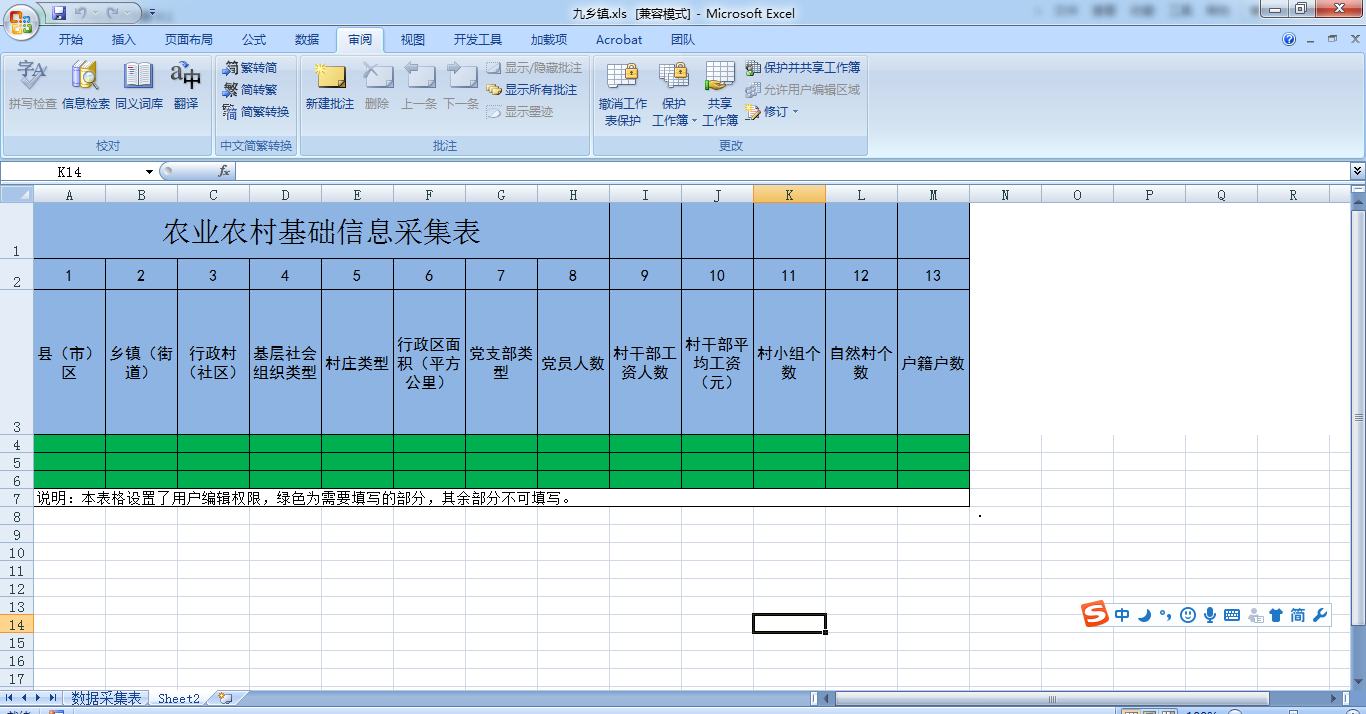
Task: Toggle Sogou Simplified/Traditional (简)
Action: 1298,615
